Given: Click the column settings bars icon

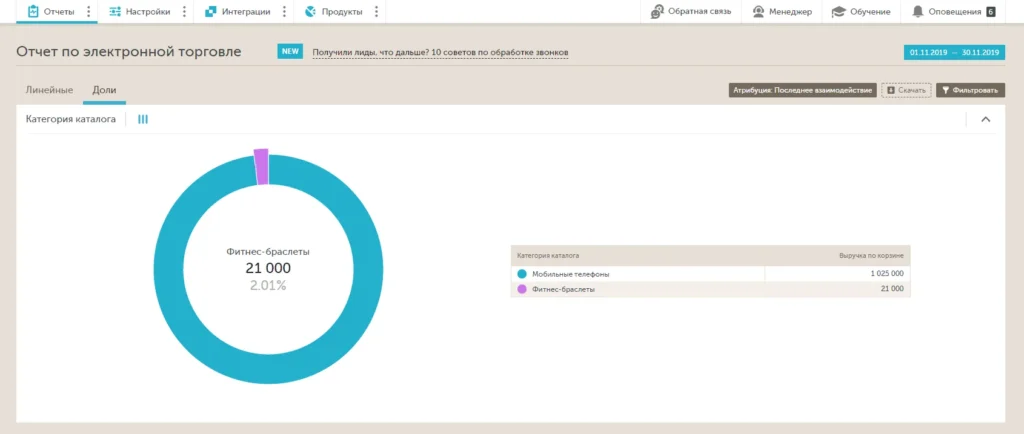Looking at the screenshot, I should 143,119.
